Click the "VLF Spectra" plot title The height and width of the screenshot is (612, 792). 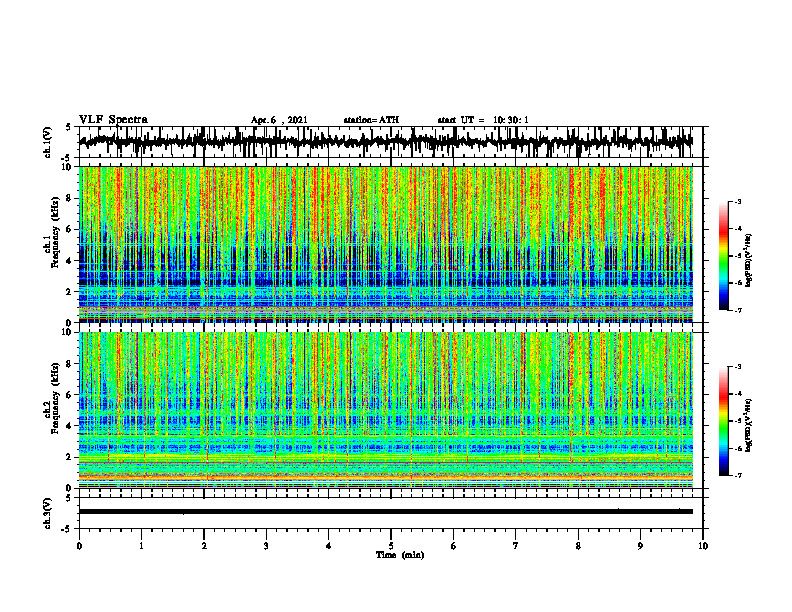tap(113, 120)
